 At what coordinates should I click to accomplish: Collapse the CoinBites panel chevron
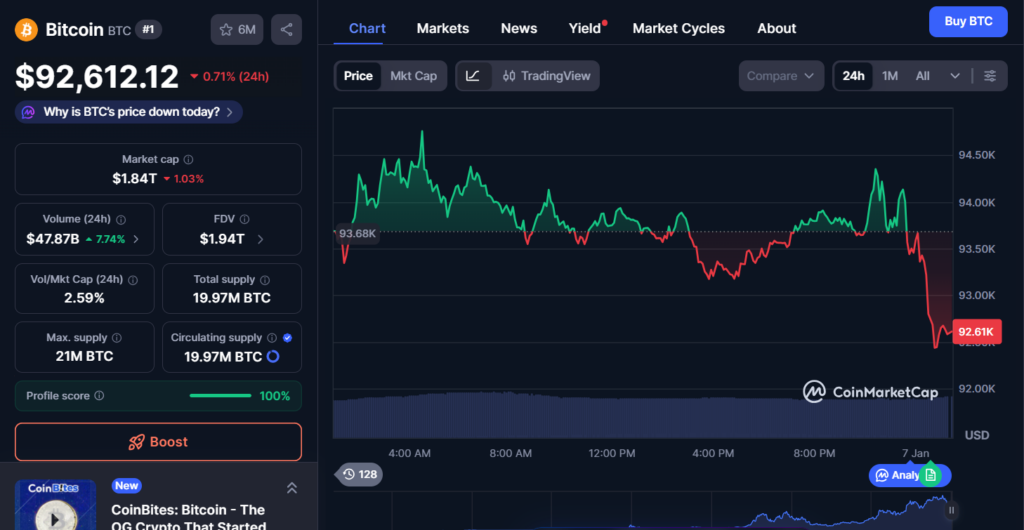pyautogui.click(x=292, y=488)
